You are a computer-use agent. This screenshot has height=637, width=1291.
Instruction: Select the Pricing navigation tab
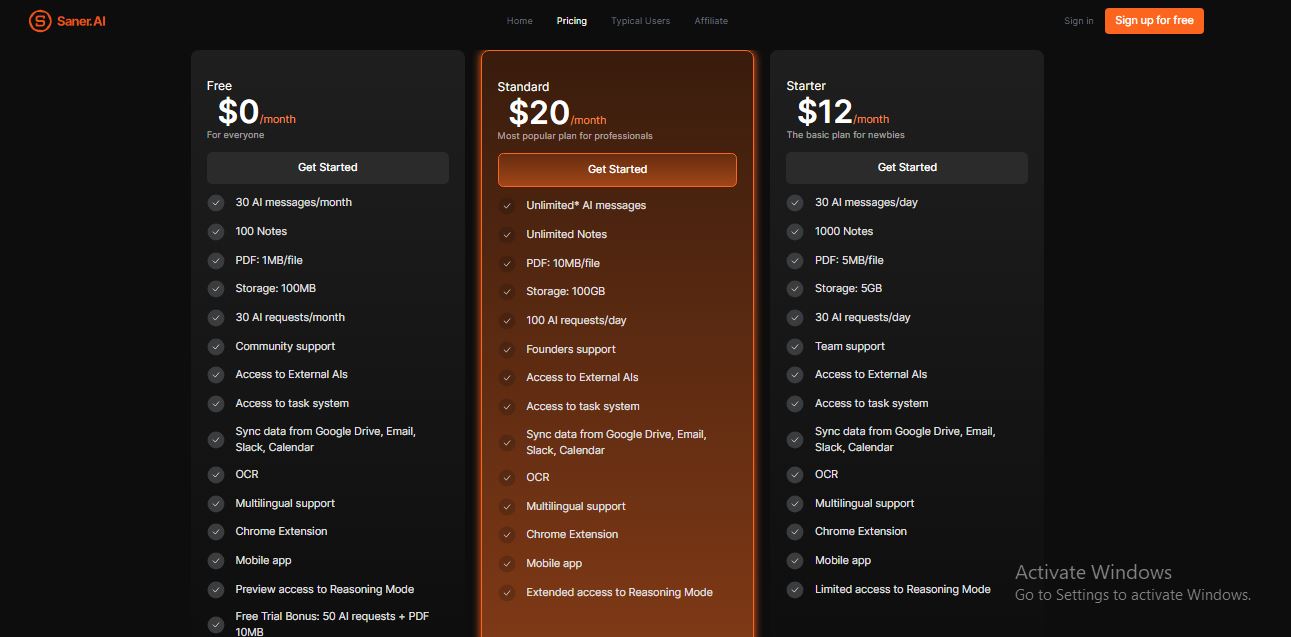572,21
